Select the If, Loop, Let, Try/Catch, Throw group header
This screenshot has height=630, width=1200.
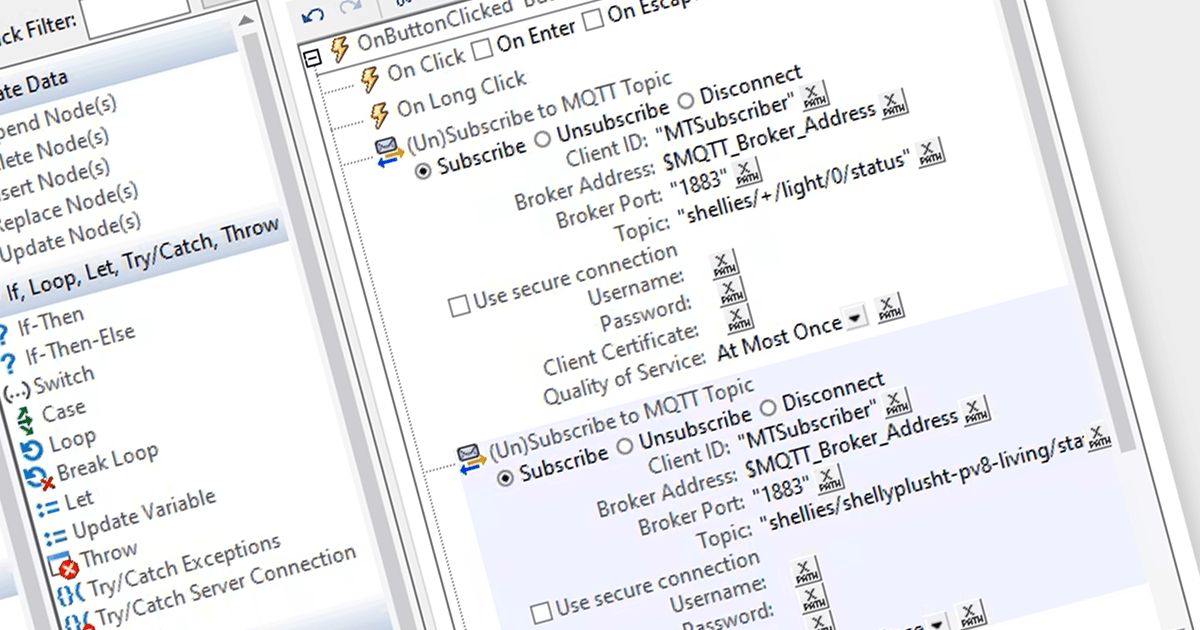coord(141,261)
